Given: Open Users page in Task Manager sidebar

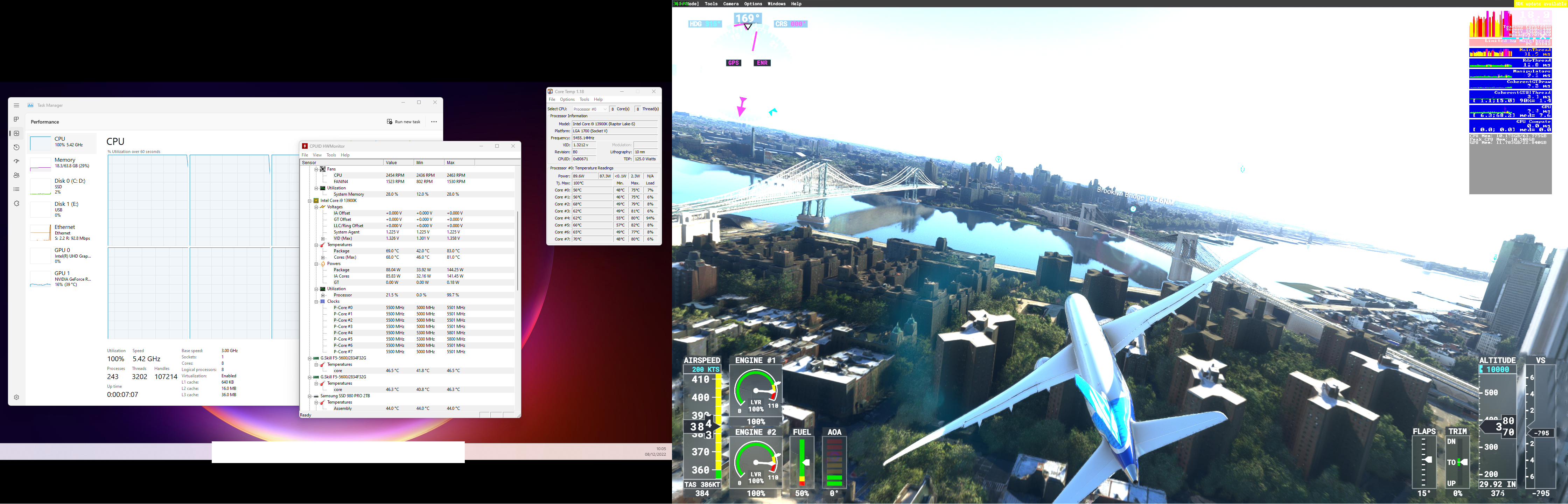Looking at the screenshot, I should [x=16, y=175].
